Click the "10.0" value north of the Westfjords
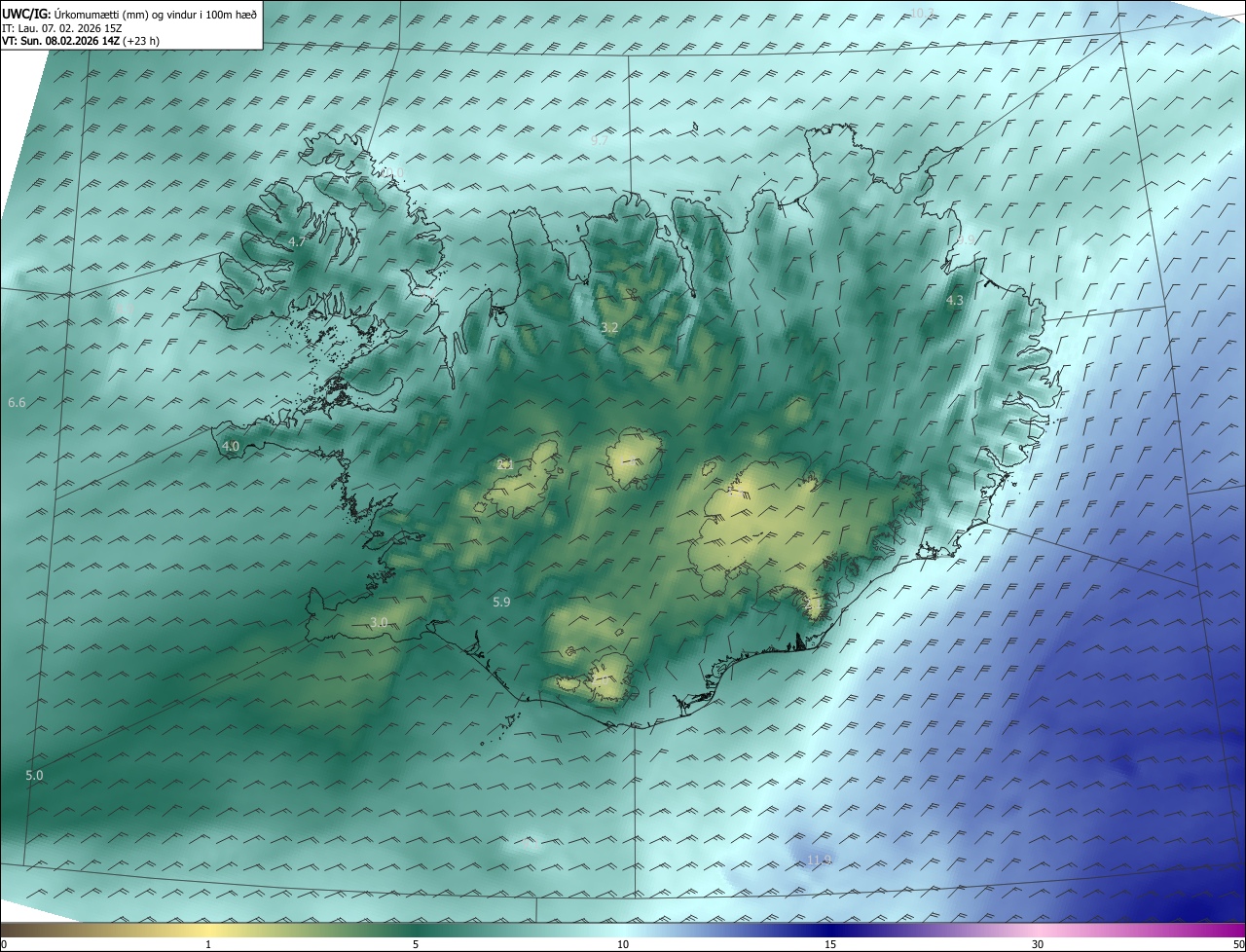 click(391, 172)
